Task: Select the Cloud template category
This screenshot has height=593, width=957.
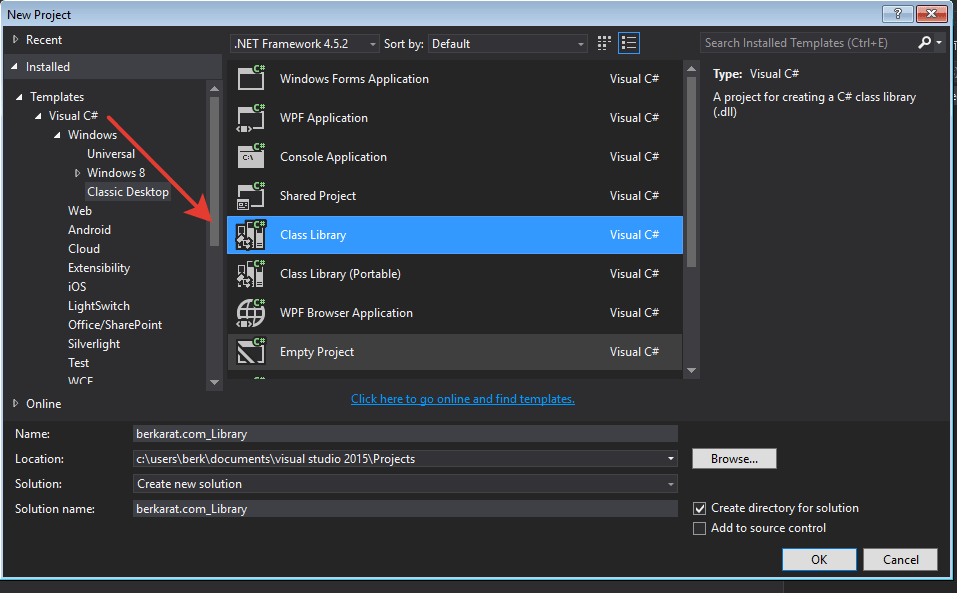Action: (x=84, y=248)
